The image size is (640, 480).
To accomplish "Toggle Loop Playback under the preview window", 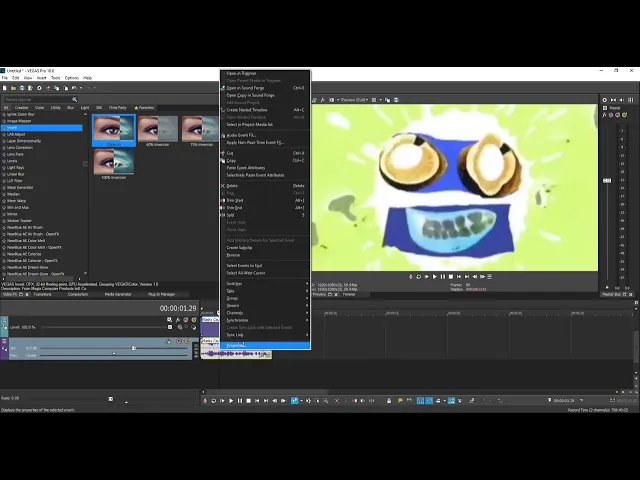I will (x=419, y=277).
